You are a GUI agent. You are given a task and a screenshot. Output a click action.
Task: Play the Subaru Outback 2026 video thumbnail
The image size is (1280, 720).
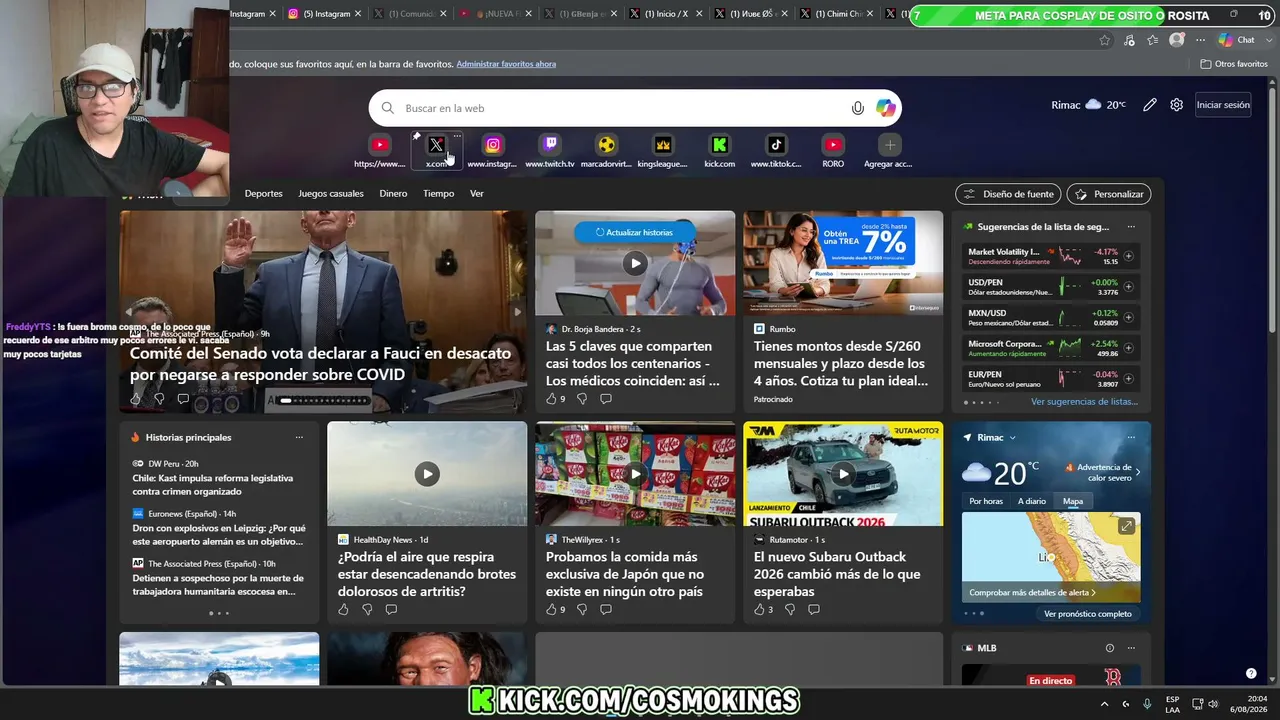[x=843, y=474]
